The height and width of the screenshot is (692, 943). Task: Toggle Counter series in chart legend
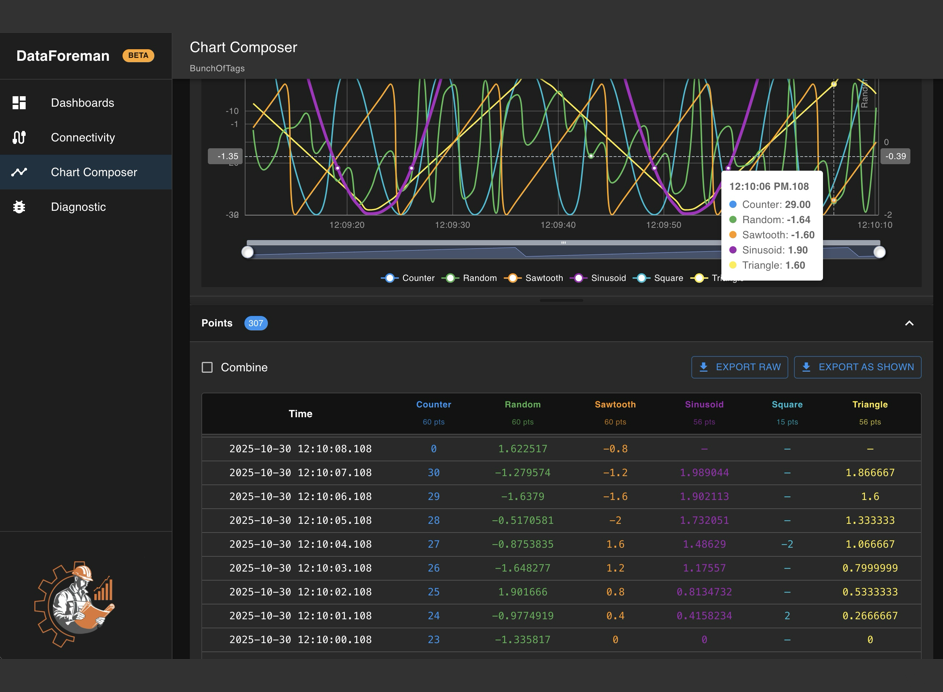tap(409, 278)
